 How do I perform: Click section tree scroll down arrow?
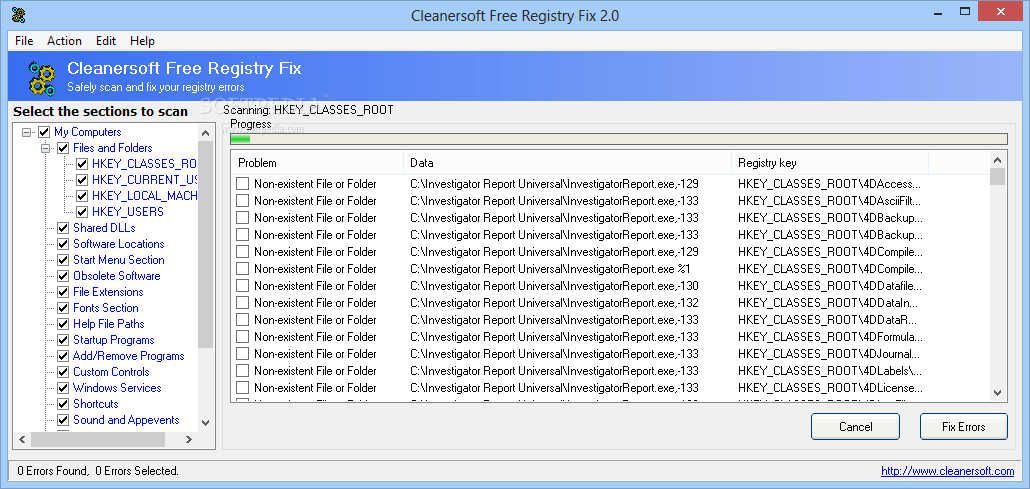coord(206,423)
